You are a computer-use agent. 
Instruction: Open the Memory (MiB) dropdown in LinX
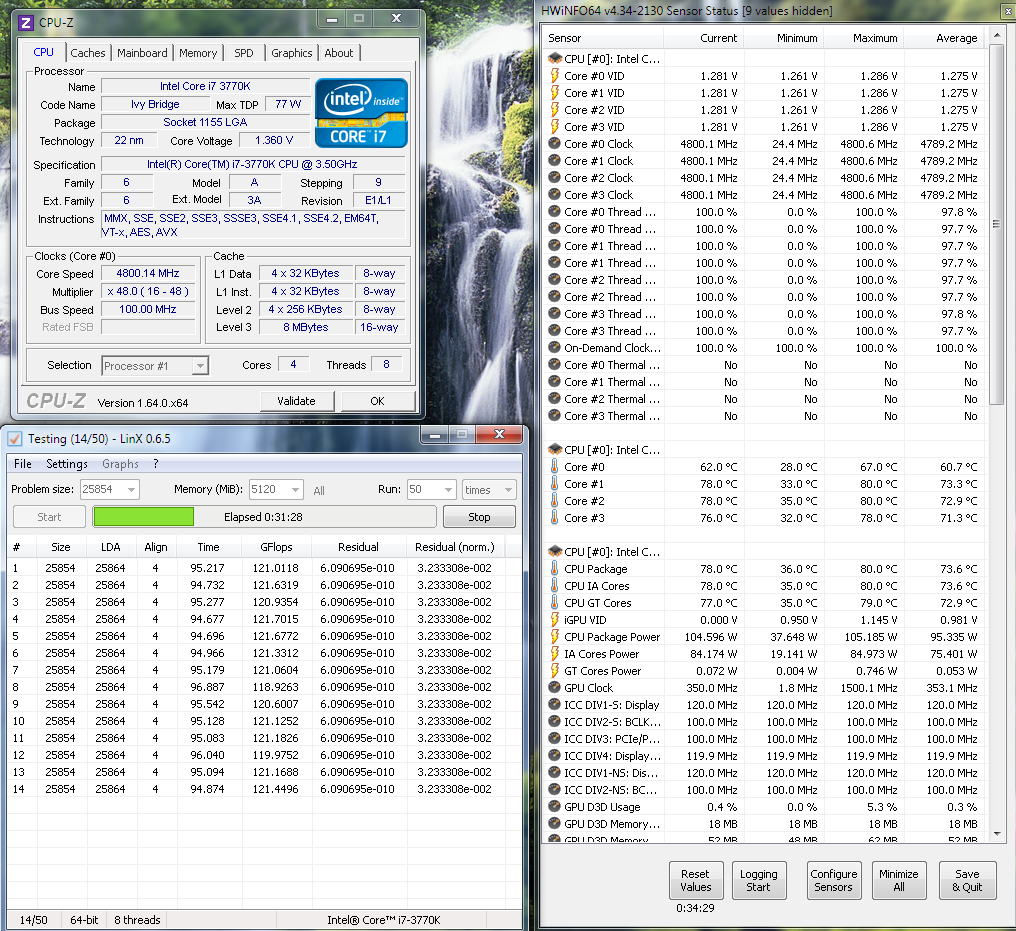click(295, 490)
